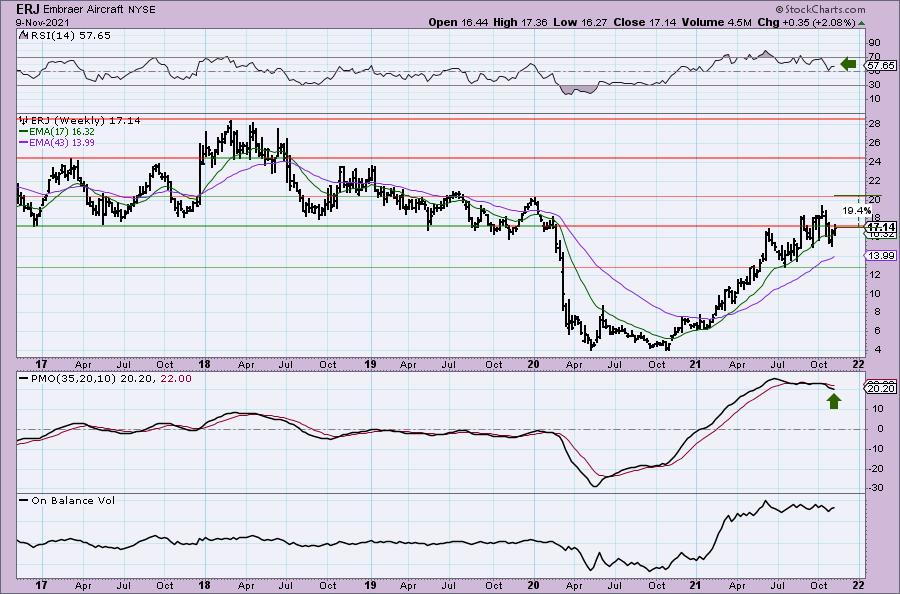The image size is (900, 594).
Task: Click the 24 price axis label
Action: pyautogui.click(x=875, y=162)
